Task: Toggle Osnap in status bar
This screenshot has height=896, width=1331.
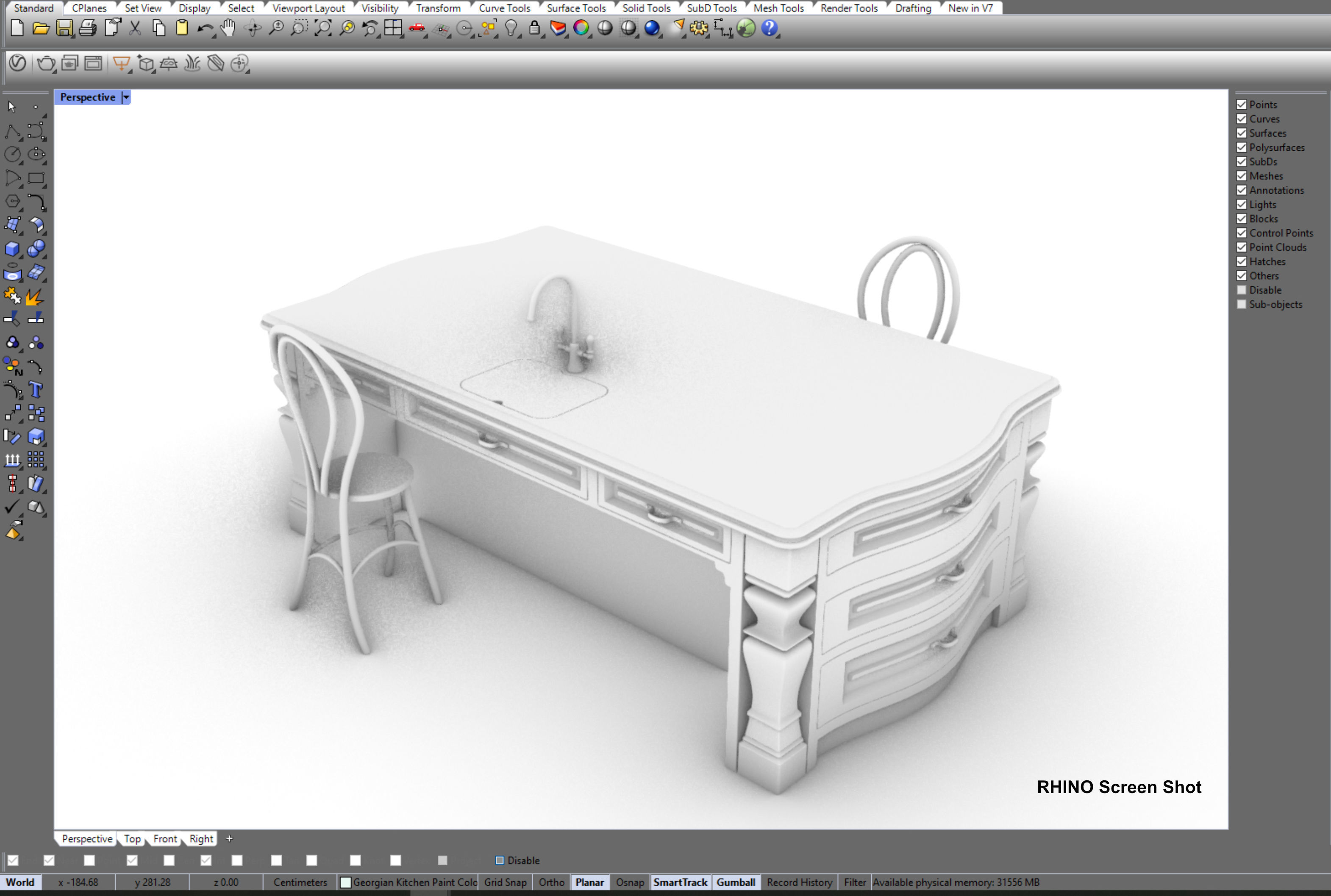Action: tap(630, 882)
